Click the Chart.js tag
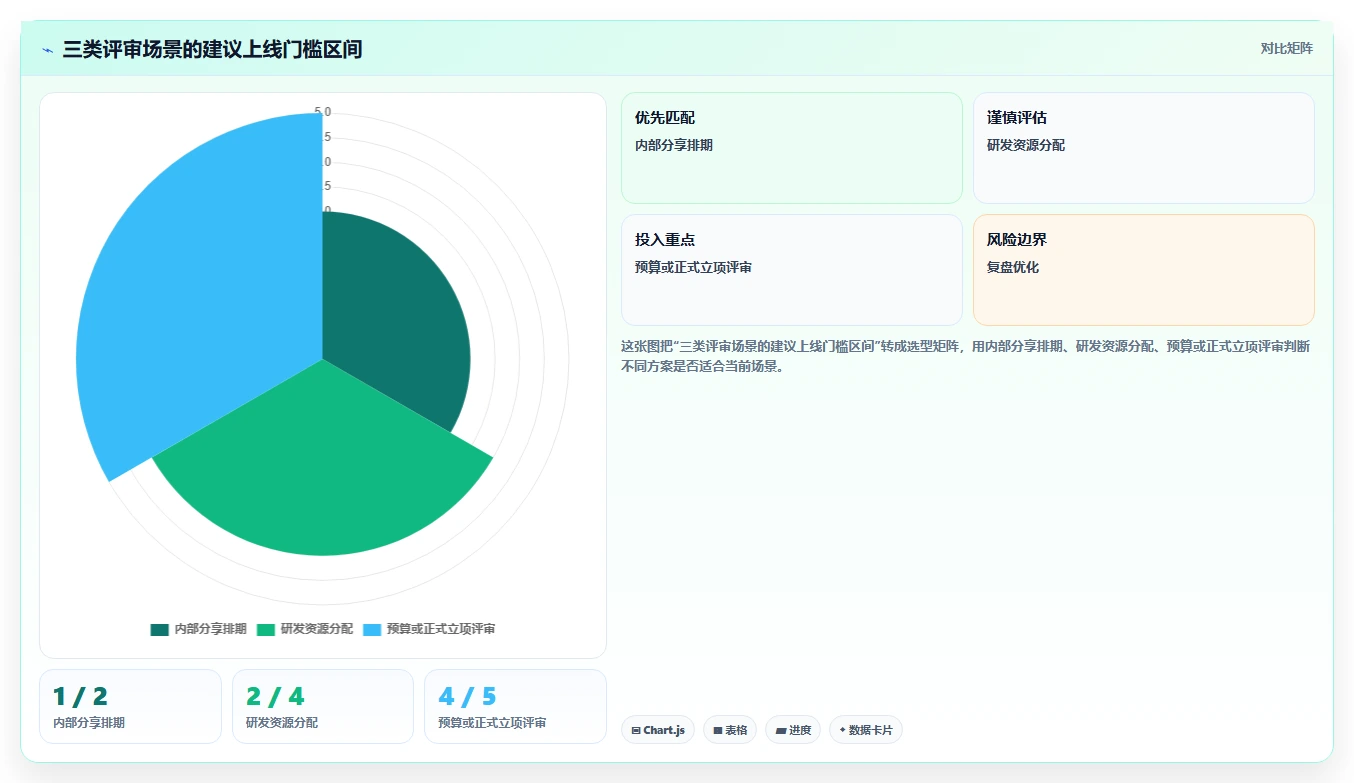Image resolution: width=1354 pixels, height=783 pixels. 658,730
